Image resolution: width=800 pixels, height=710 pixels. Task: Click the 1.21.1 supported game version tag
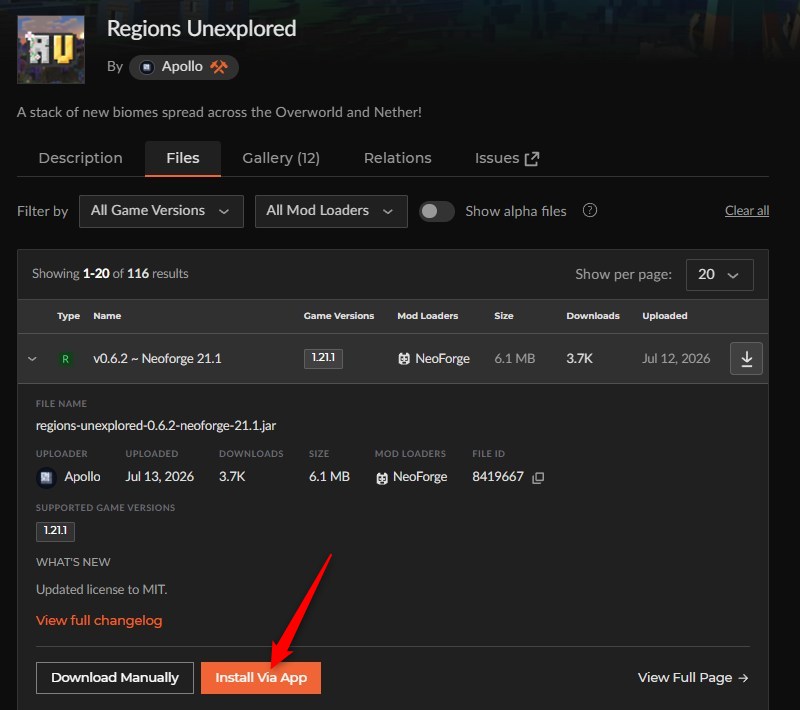(x=55, y=531)
